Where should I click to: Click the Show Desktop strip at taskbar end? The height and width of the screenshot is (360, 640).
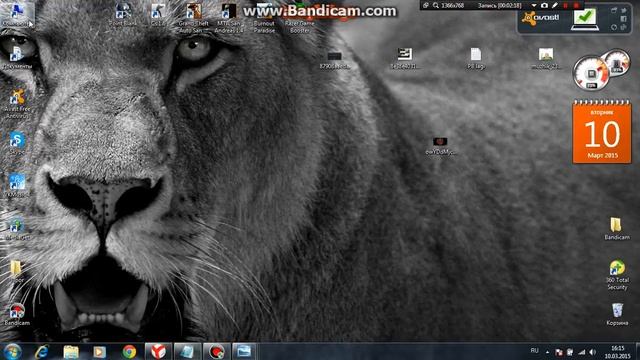[x=637, y=351]
